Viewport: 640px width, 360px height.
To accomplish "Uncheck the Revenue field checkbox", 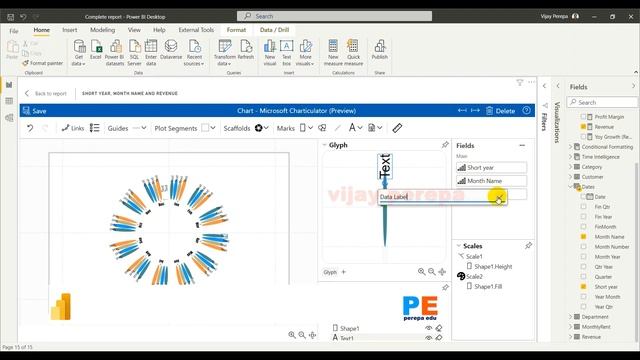I will [x=583, y=127].
